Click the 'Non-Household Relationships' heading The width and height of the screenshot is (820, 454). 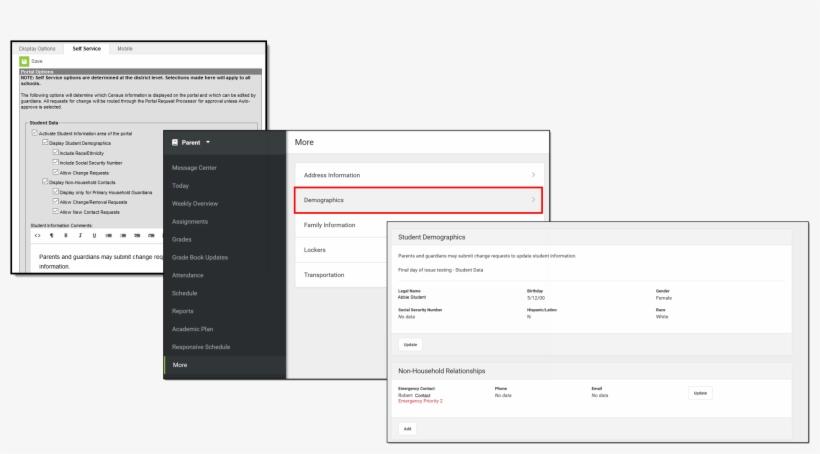[x=441, y=371]
